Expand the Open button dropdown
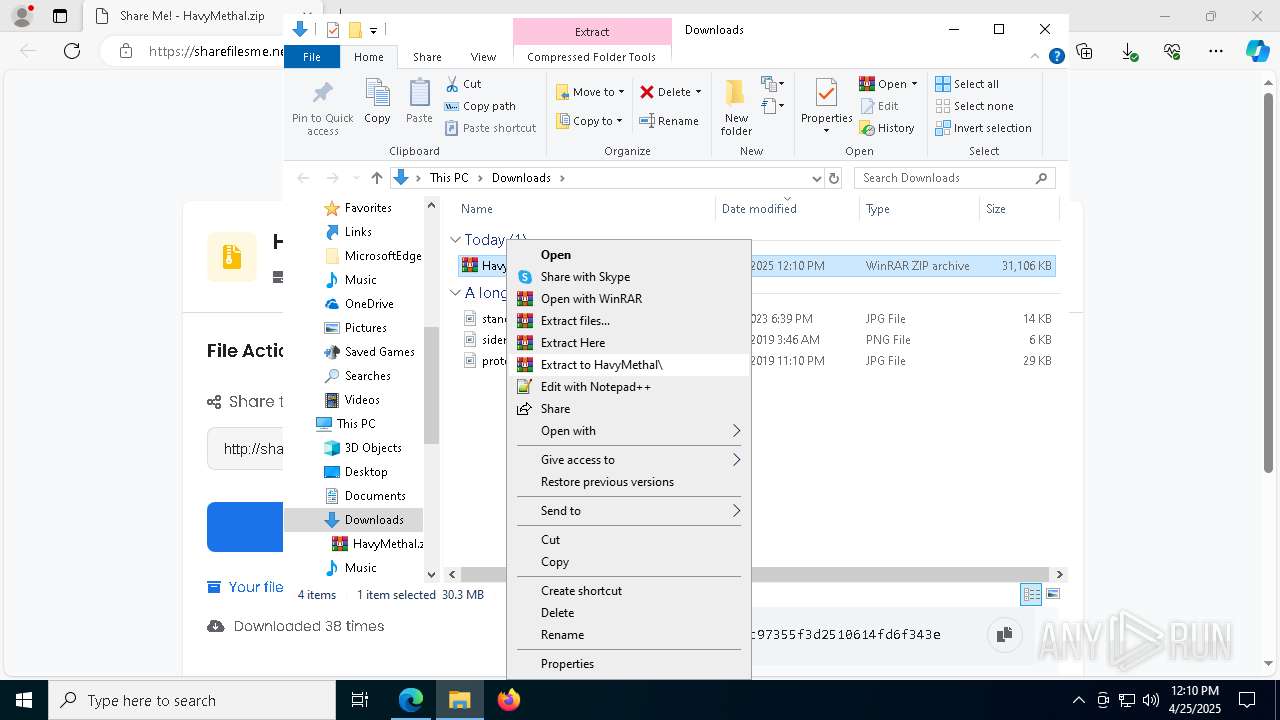Image resolution: width=1280 pixels, height=720 pixels. point(914,84)
